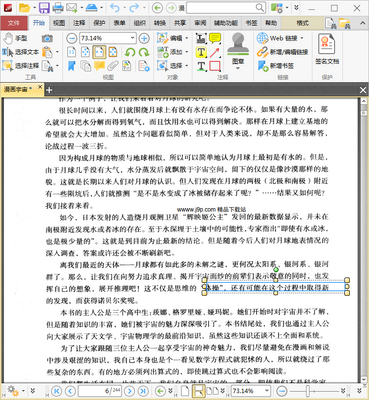Image resolution: width=369 pixels, height=400 pixels.
Task: Zoom out with the minus button
Action: click(71, 38)
